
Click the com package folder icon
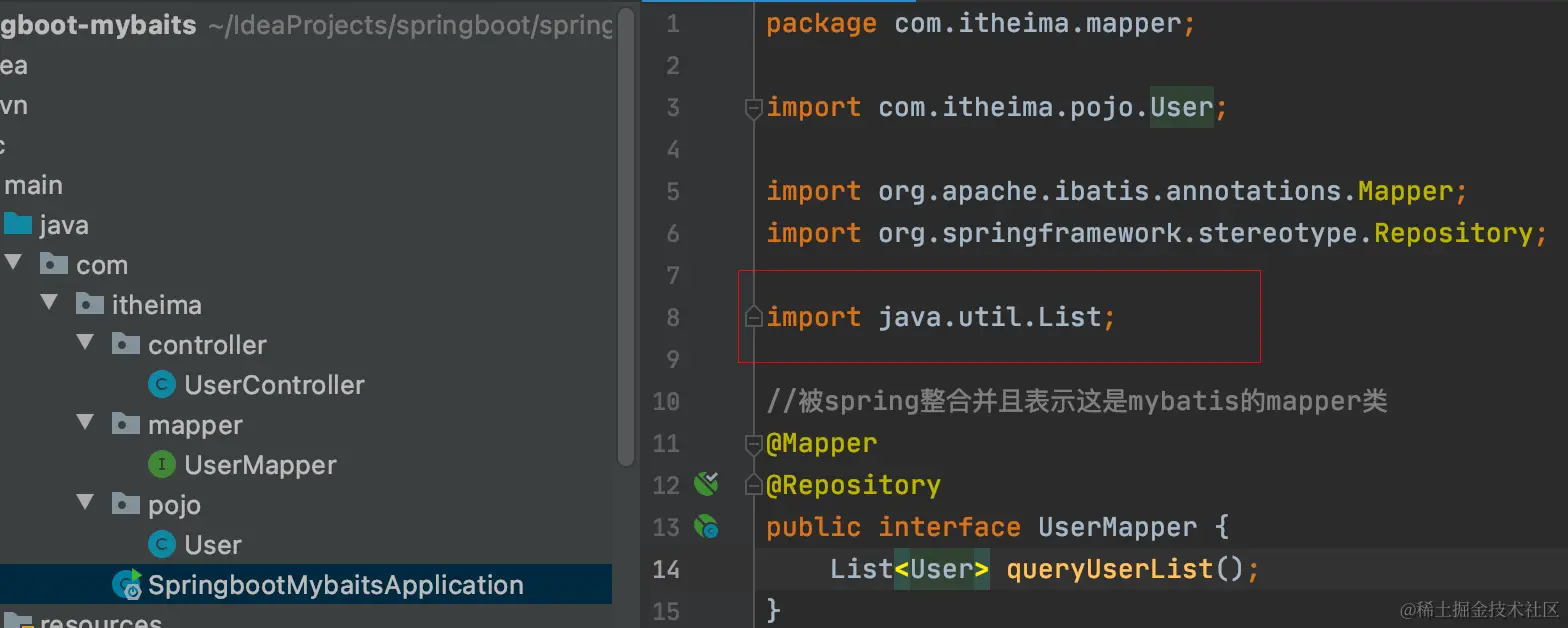pos(53,265)
